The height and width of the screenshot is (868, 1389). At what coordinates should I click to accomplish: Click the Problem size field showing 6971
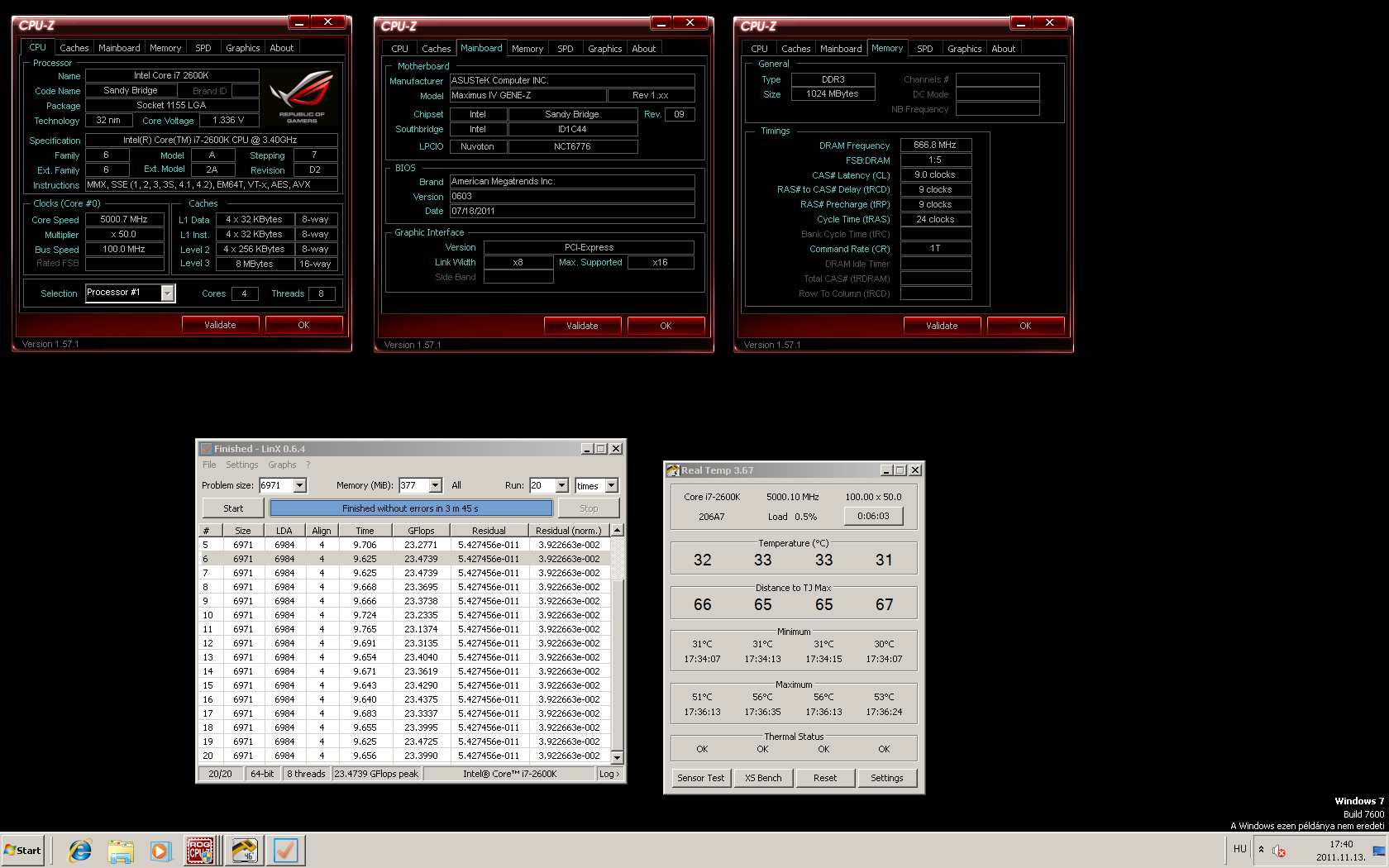(x=276, y=485)
